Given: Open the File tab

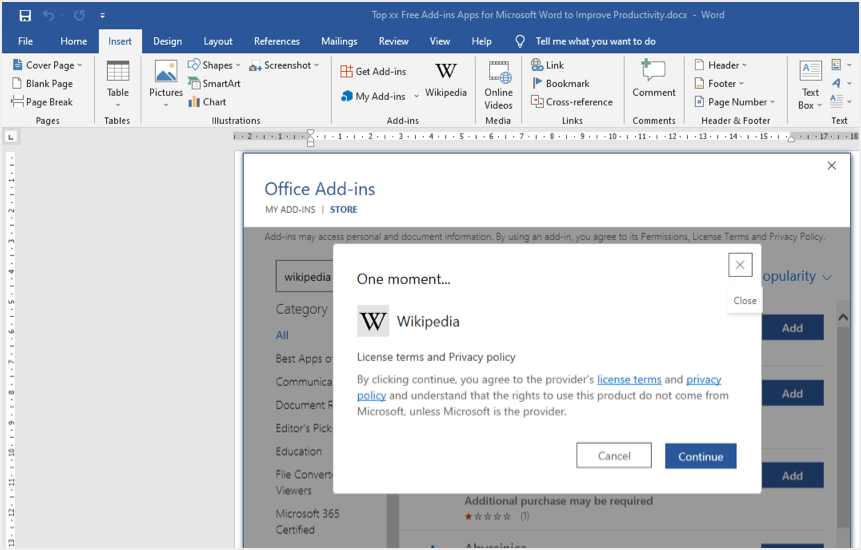Looking at the screenshot, I should [25, 41].
